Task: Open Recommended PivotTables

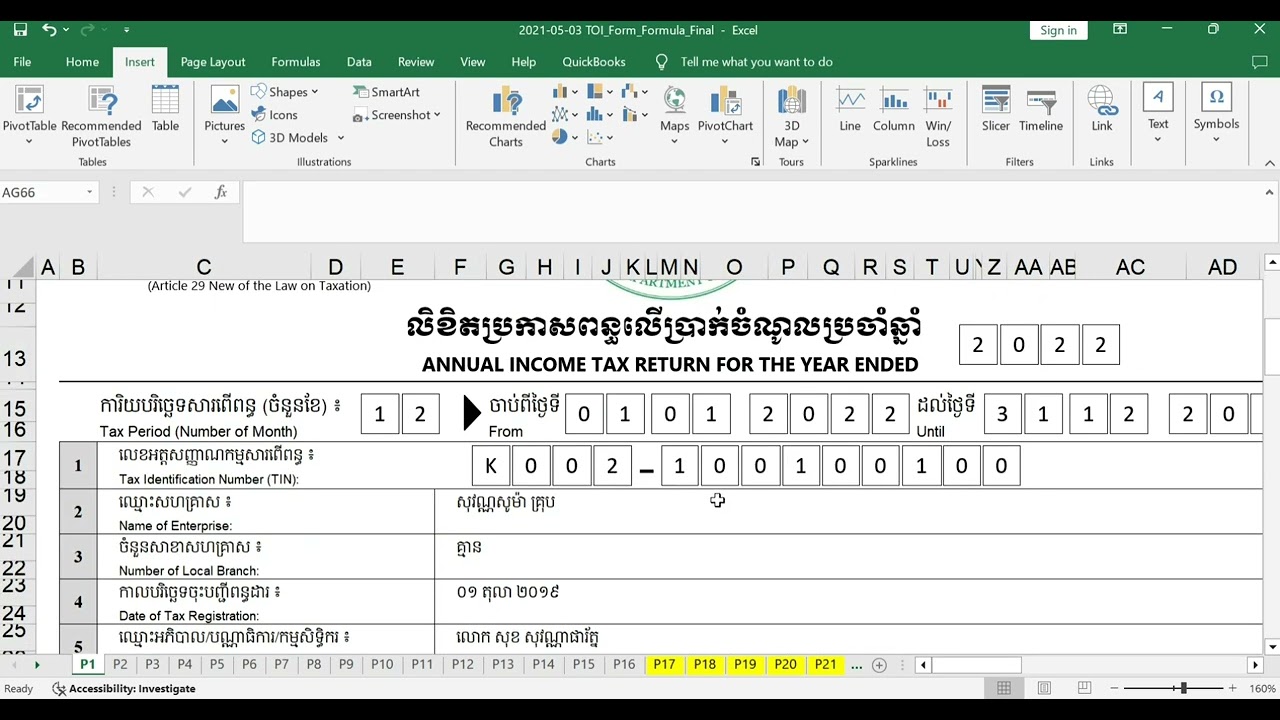Action: (101, 116)
